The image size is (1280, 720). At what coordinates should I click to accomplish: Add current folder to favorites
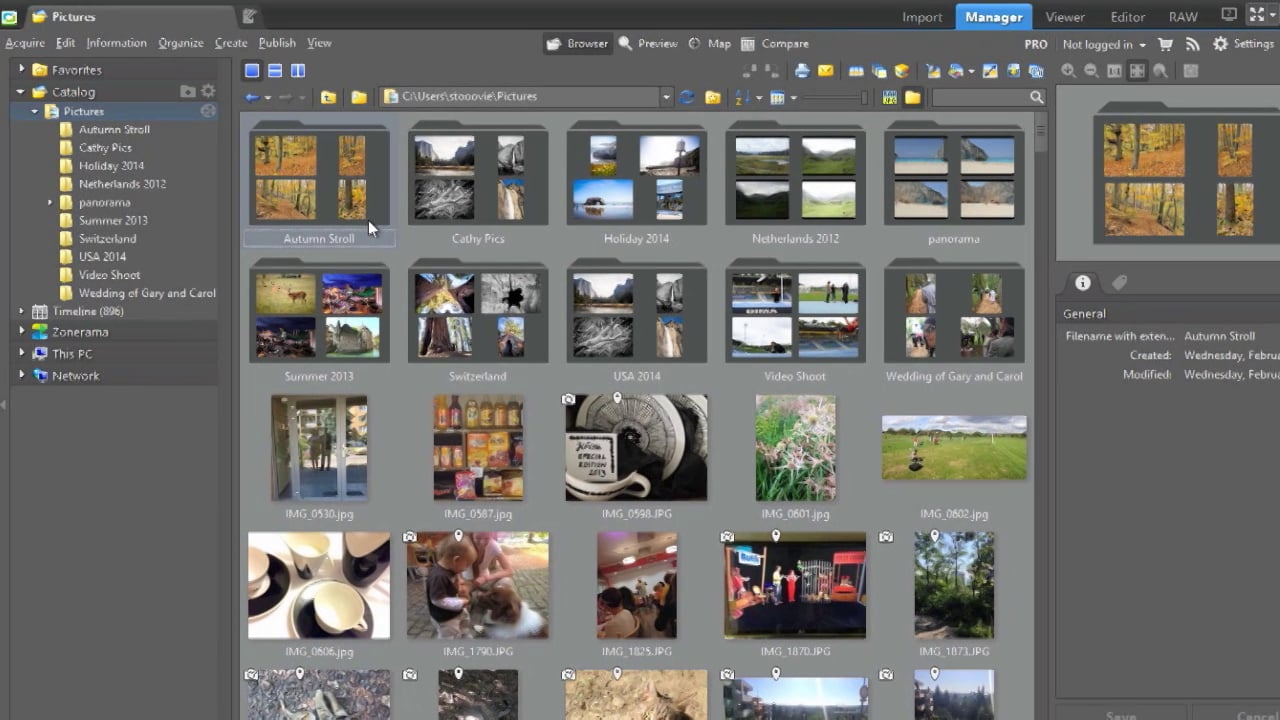[x=713, y=97]
